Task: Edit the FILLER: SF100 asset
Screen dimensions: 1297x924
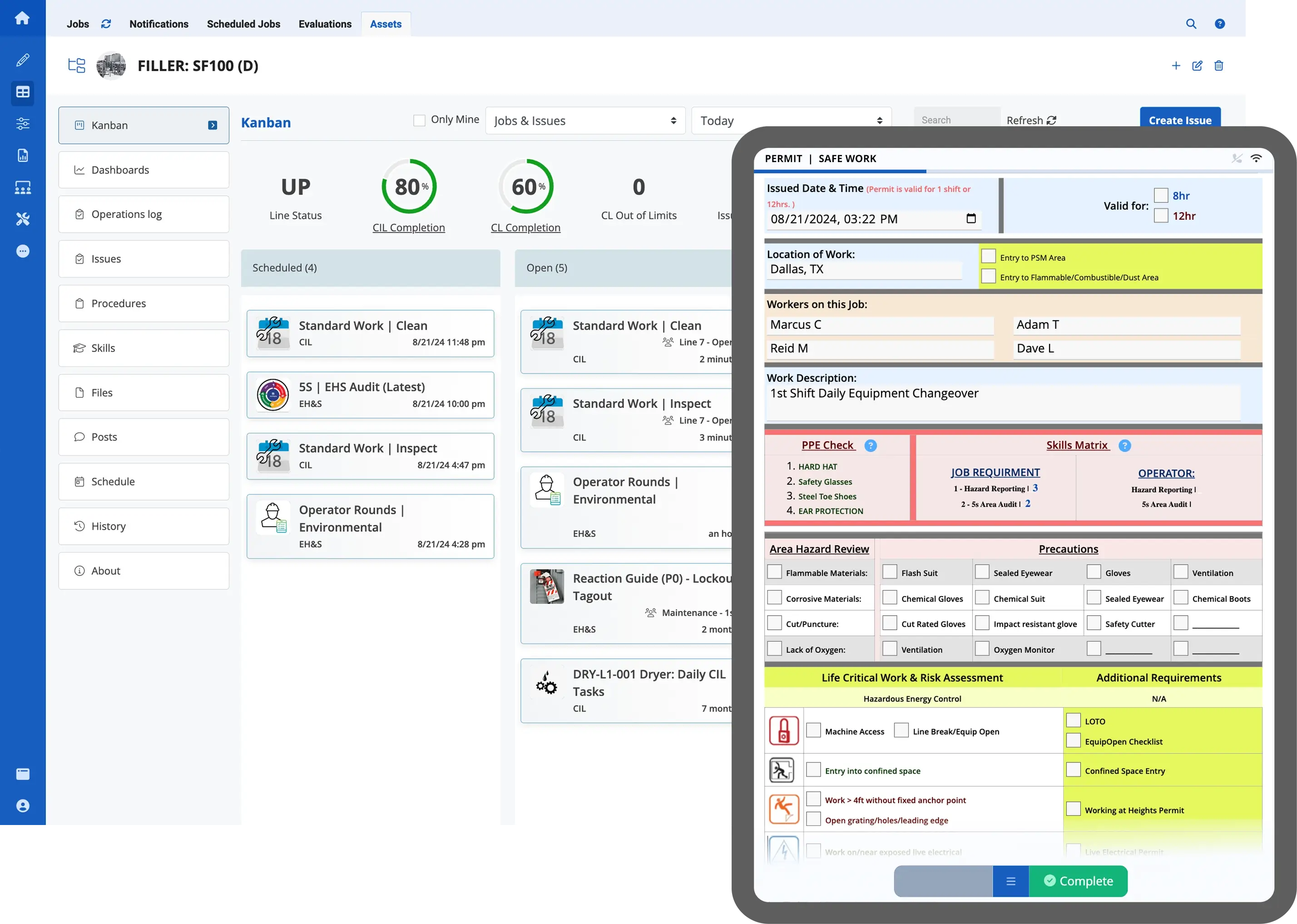Action: pyautogui.click(x=1198, y=65)
